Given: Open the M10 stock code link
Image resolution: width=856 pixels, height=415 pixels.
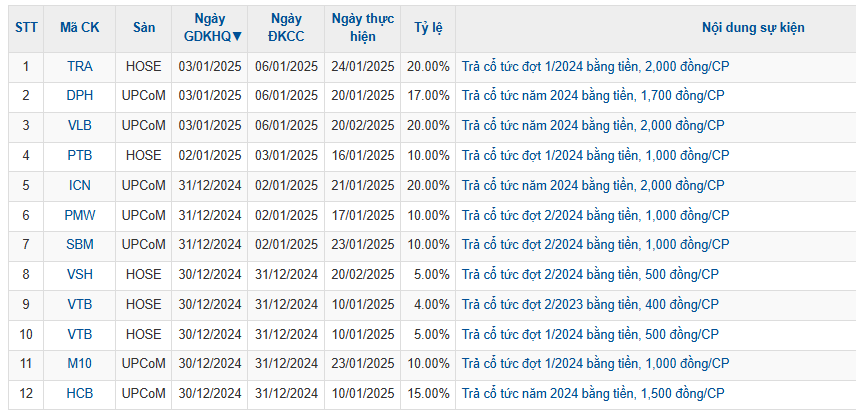Looking at the screenshot, I should click(x=80, y=364).
